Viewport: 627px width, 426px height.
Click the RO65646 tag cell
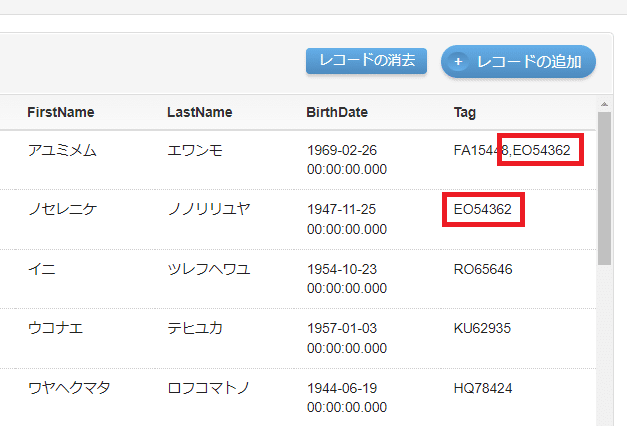(x=483, y=270)
